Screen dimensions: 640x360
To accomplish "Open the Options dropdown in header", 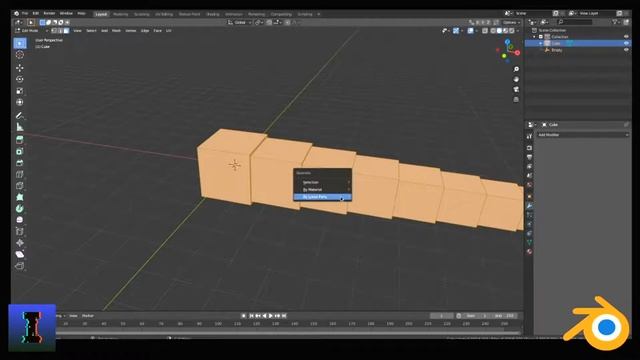I will (x=511, y=22).
